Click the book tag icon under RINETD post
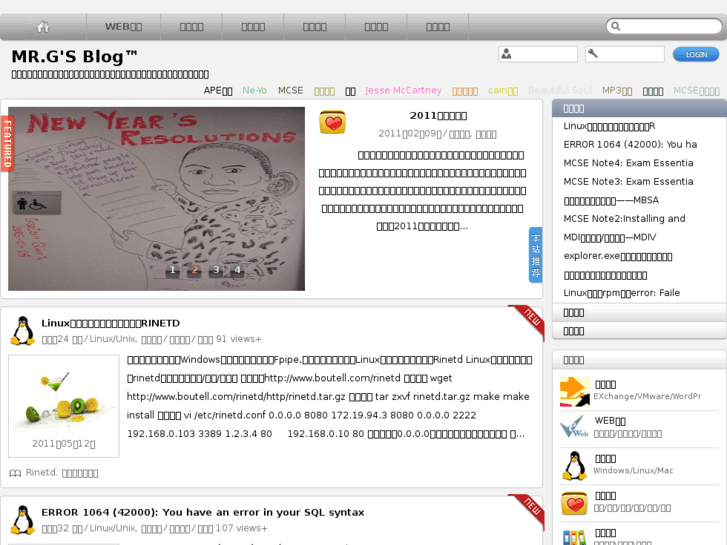 15,473
